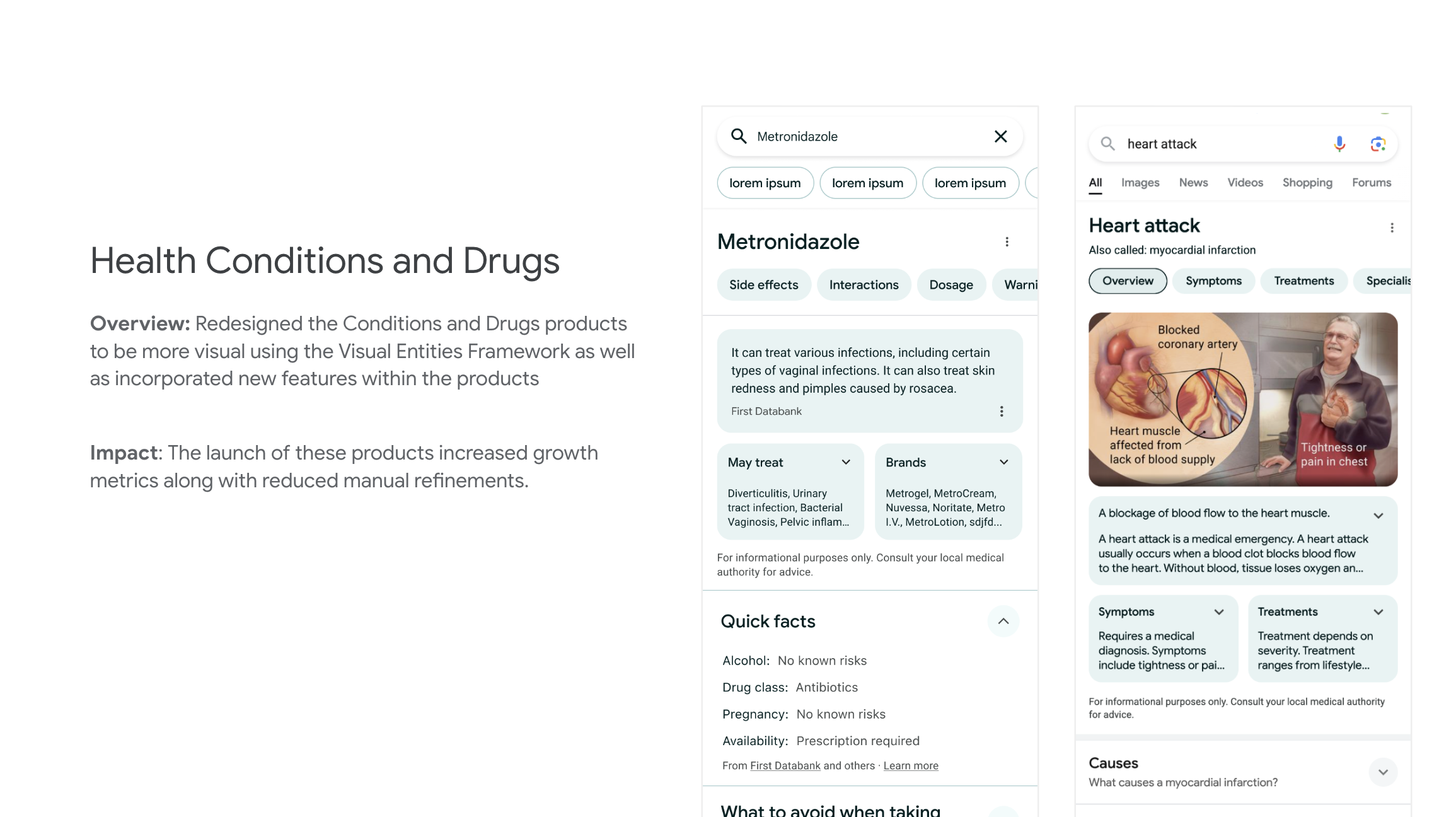Screen dimensions: 1456x817
Task: Clear the Metronidazole search with X icon
Action: 1000,136
